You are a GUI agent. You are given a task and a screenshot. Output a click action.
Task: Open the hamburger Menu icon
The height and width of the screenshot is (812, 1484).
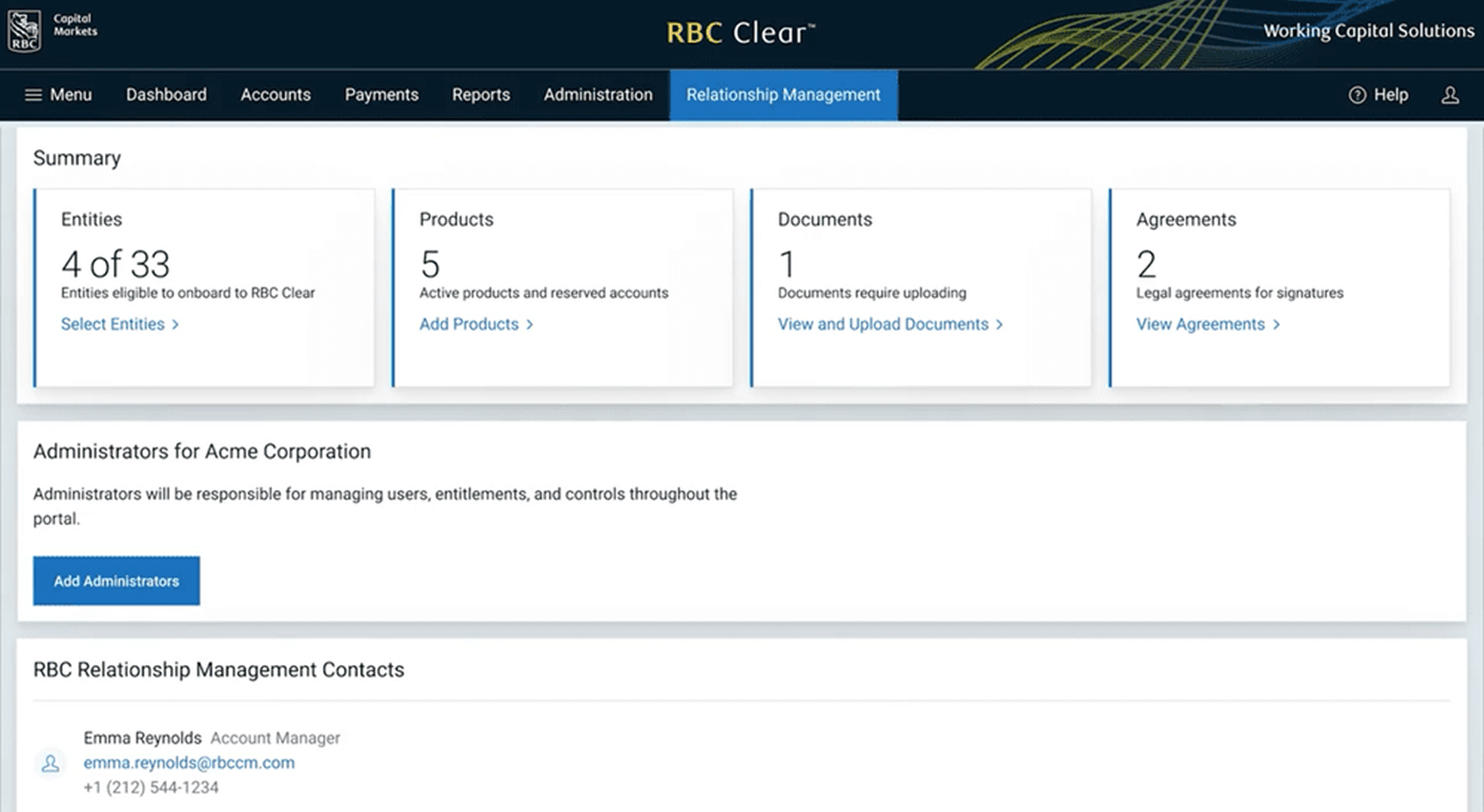click(33, 95)
